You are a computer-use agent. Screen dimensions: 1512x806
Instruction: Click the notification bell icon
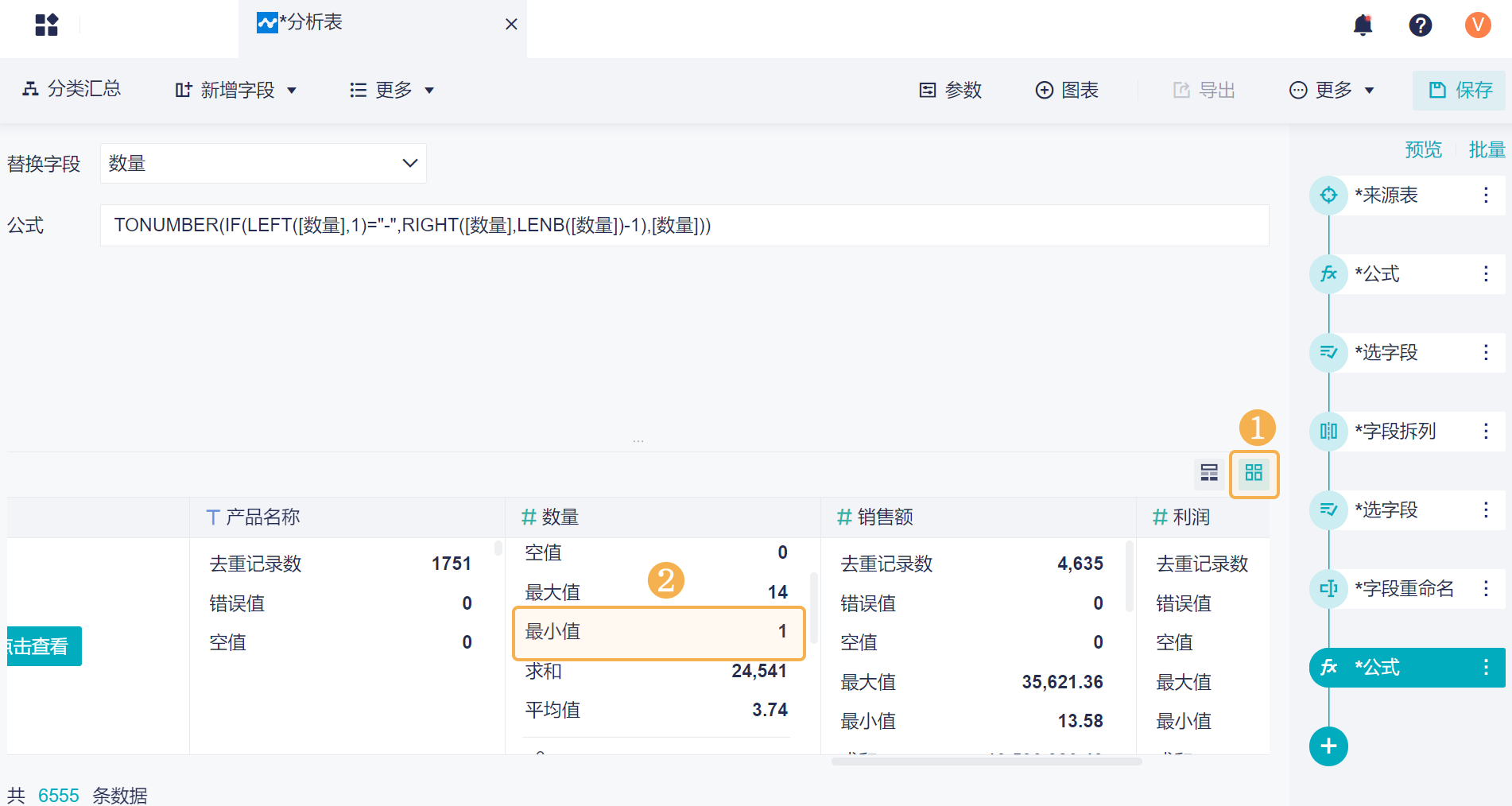(x=1363, y=25)
